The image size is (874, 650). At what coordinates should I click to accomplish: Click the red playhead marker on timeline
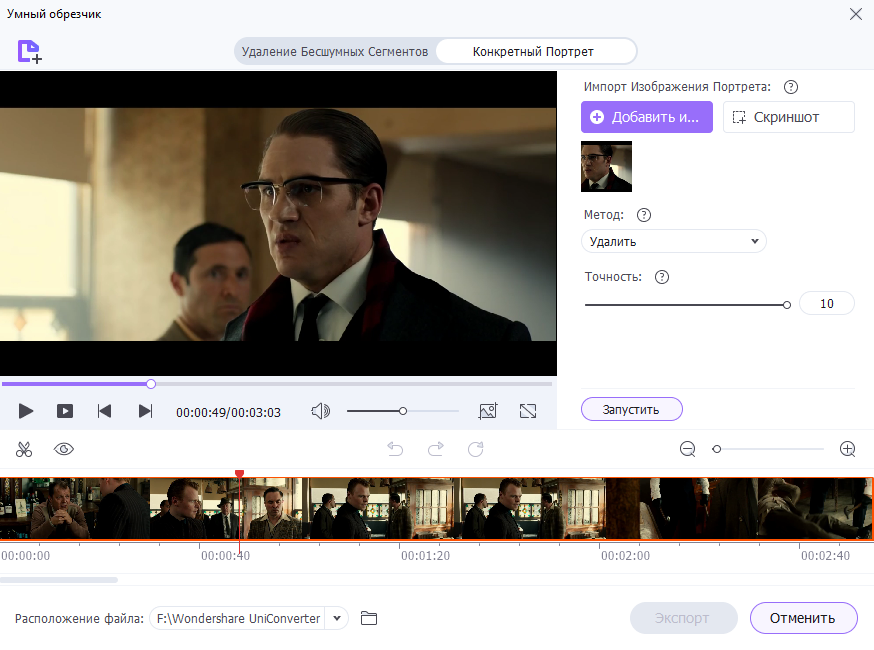[x=240, y=474]
